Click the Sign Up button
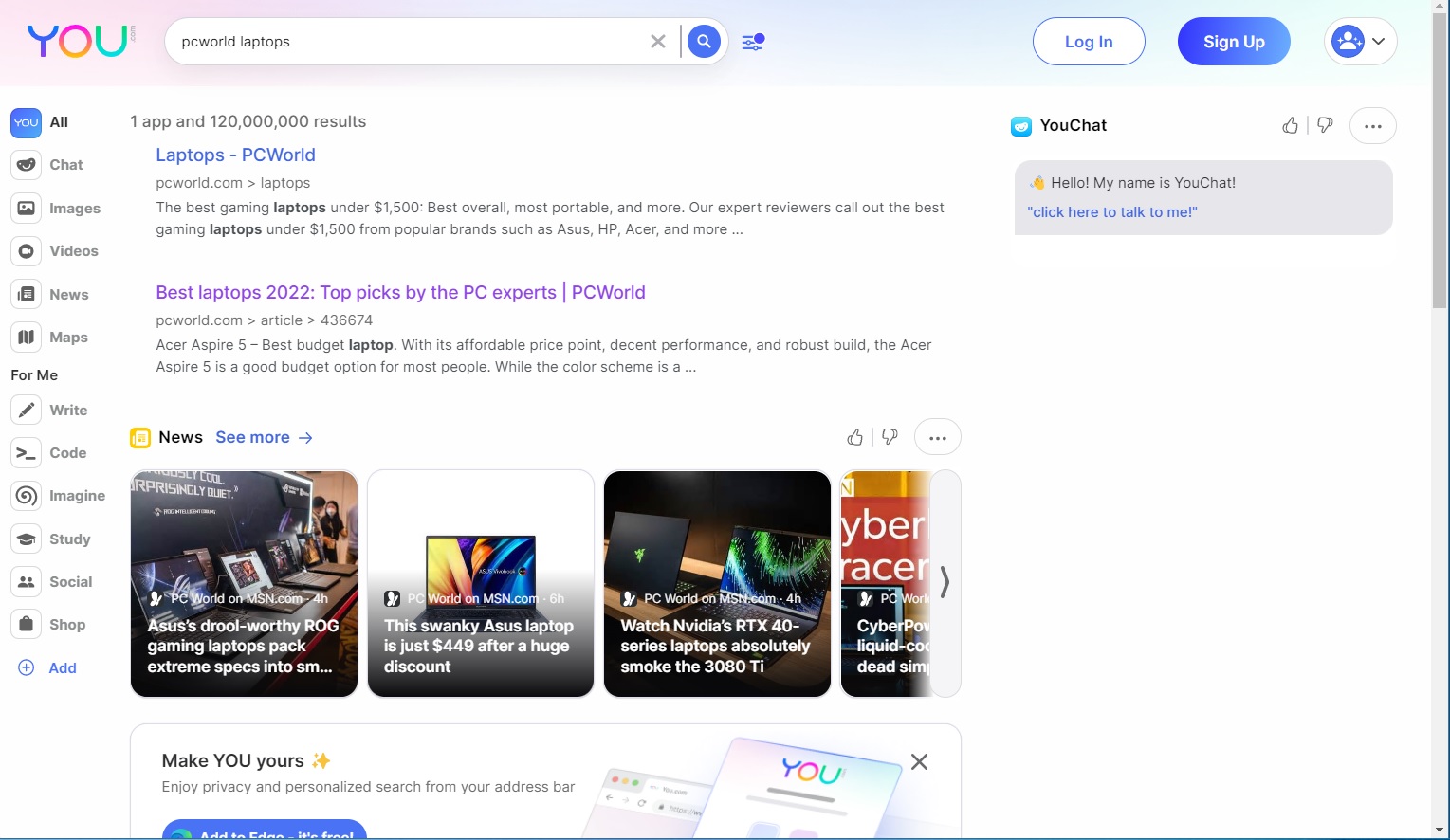Viewport: 1450px width, 840px height. click(x=1234, y=42)
